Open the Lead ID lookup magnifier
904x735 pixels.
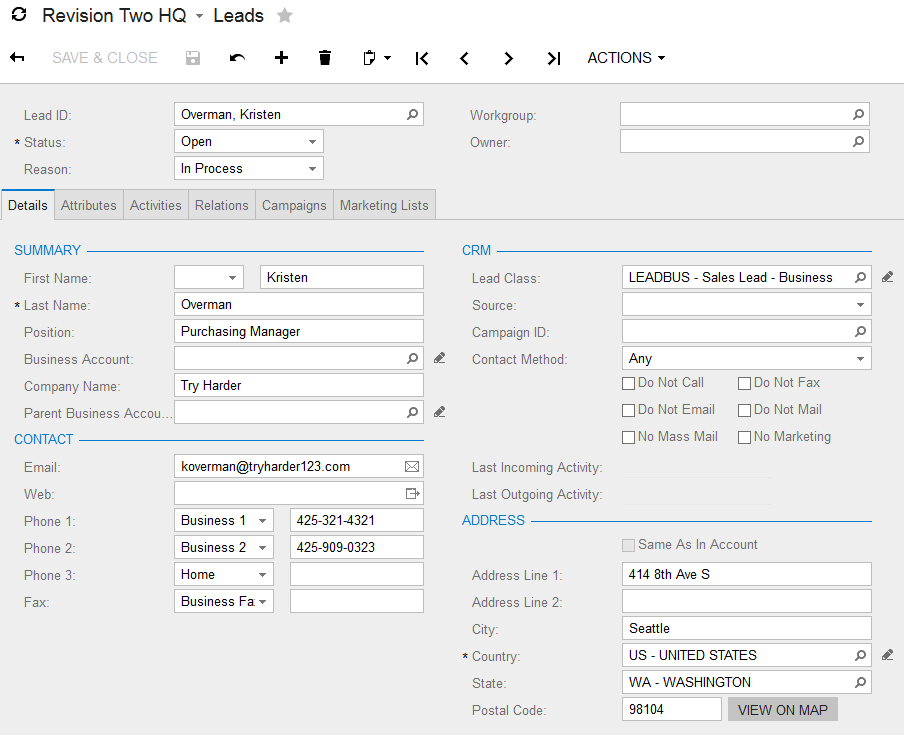point(412,114)
